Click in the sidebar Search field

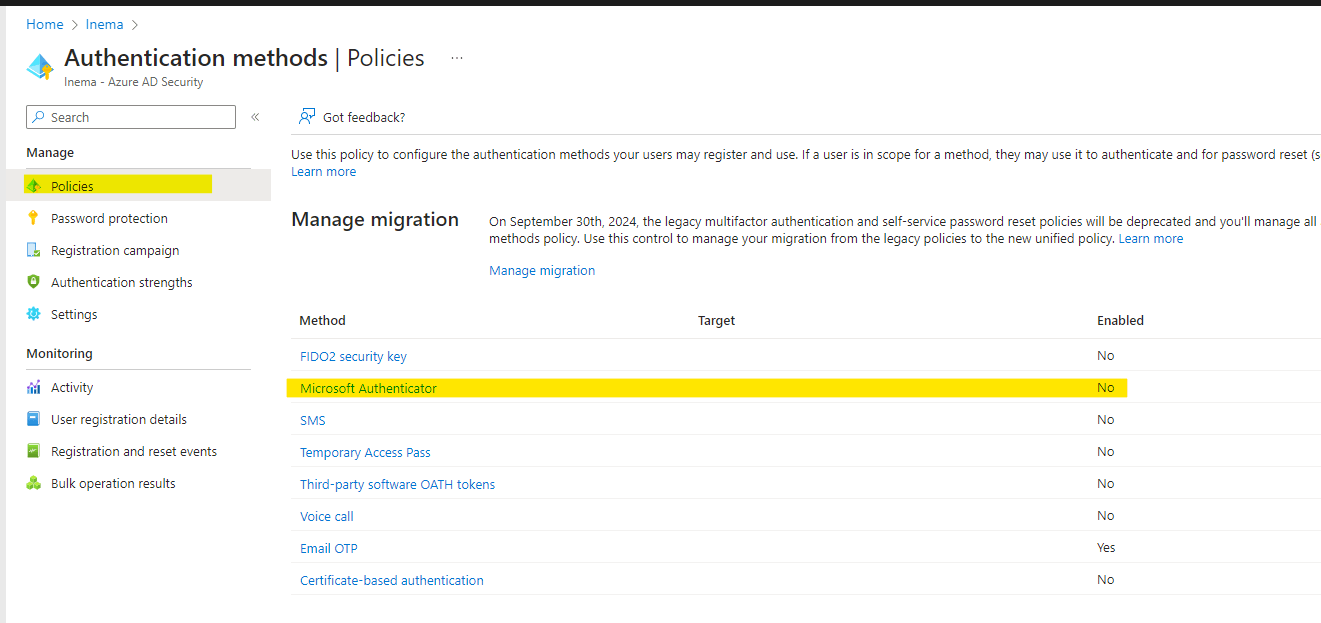[131, 117]
